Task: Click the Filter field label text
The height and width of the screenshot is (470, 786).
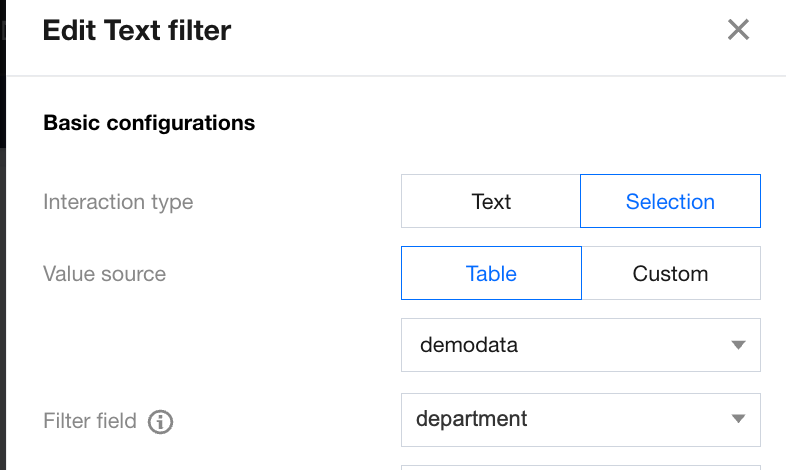Action: [x=90, y=421]
